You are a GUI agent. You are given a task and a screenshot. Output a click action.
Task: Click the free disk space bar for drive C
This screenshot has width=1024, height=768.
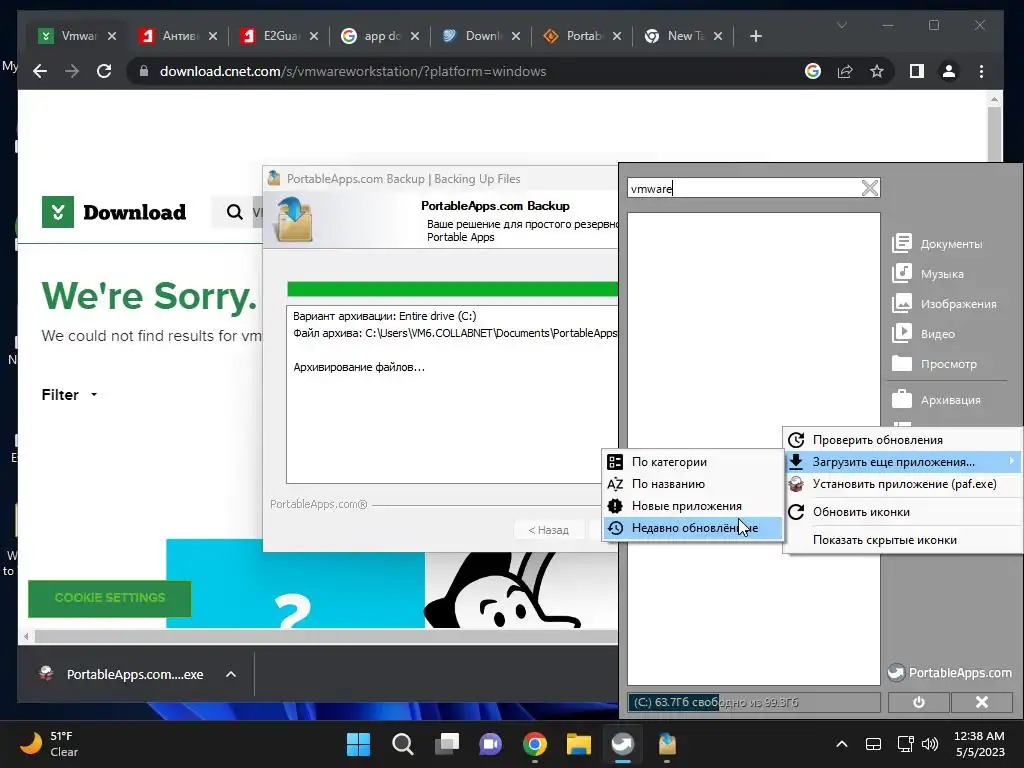click(754, 703)
